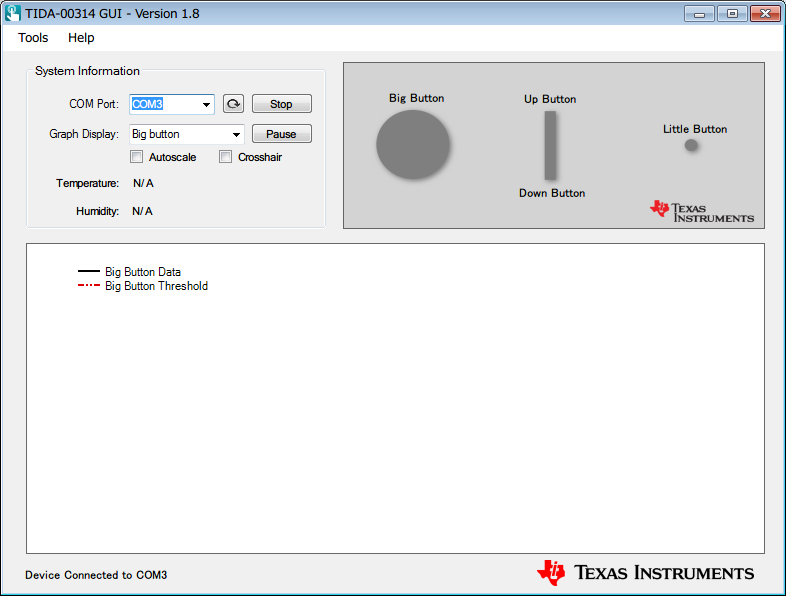Click the Pause button

click(282, 134)
